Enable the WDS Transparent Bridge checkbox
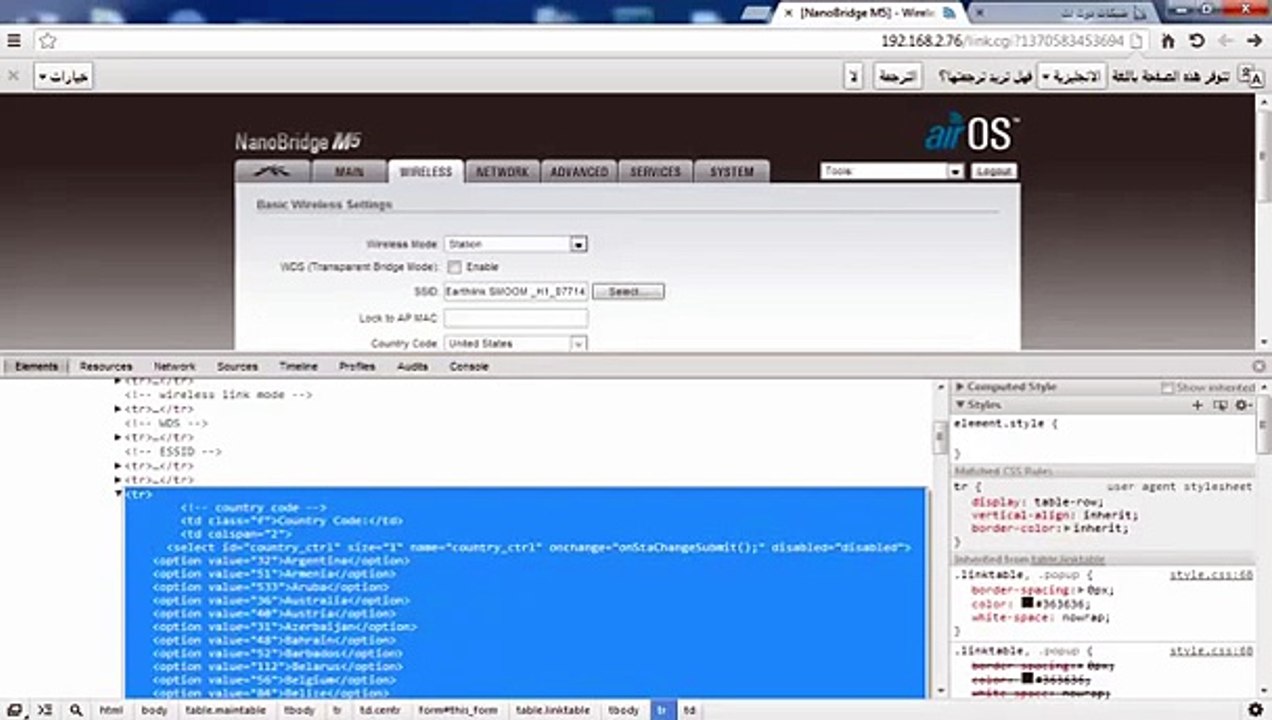Screen dimensions: 1272x720 [454, 267]
